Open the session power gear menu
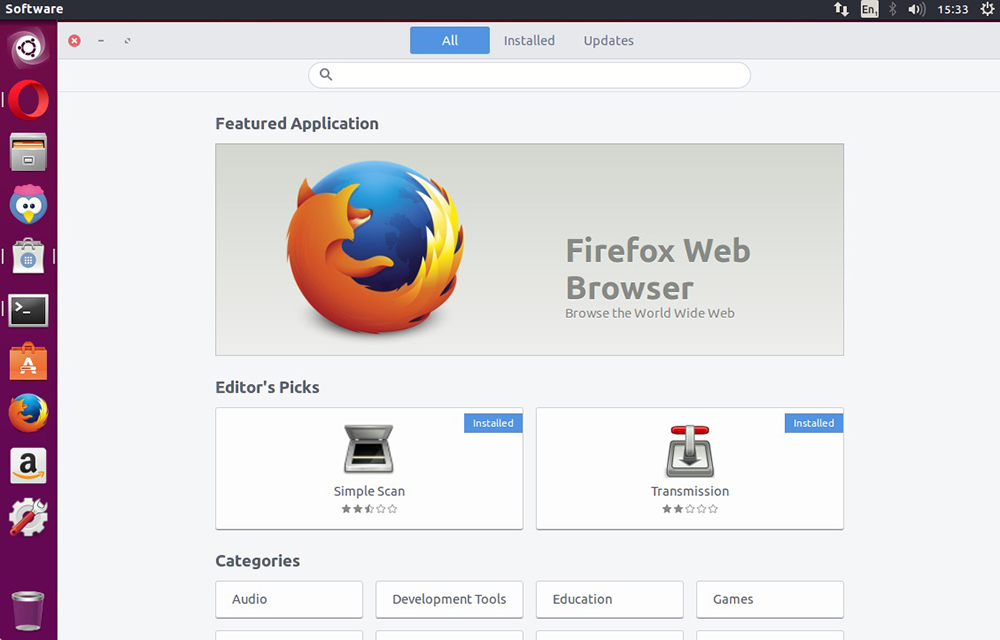Screen dimensions: 1000x640 tap(987, 9)
